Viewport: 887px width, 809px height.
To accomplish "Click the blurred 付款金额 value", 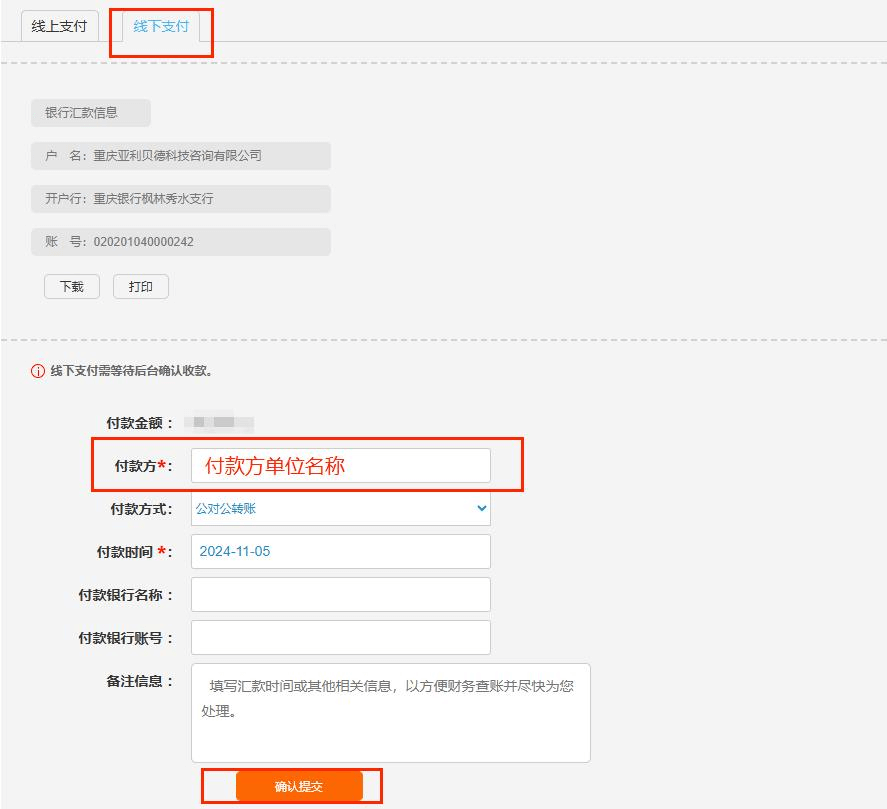I will [223, 423].
